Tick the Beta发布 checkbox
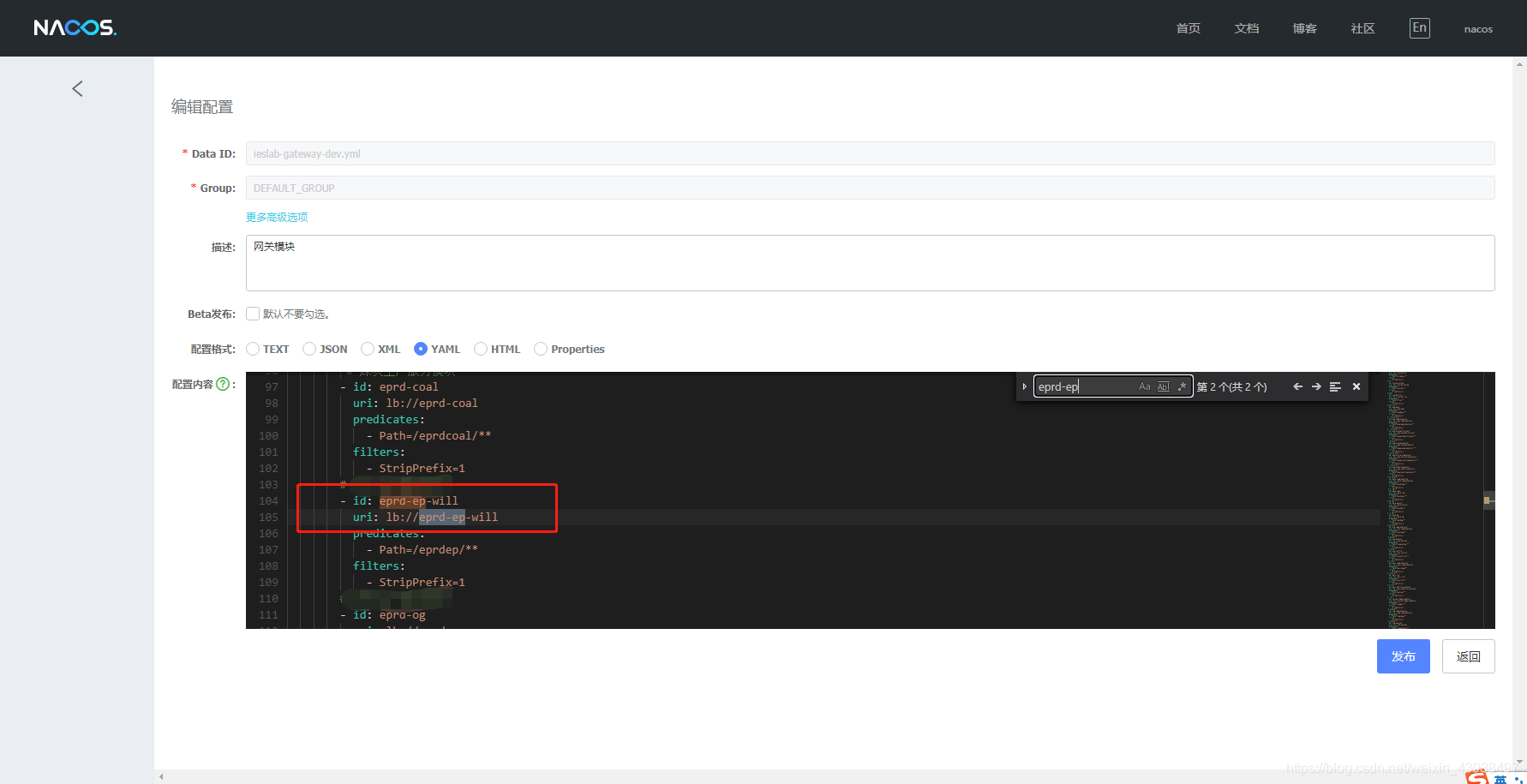Viewport: 1527px width, 784px height. [x=253, y=314]
